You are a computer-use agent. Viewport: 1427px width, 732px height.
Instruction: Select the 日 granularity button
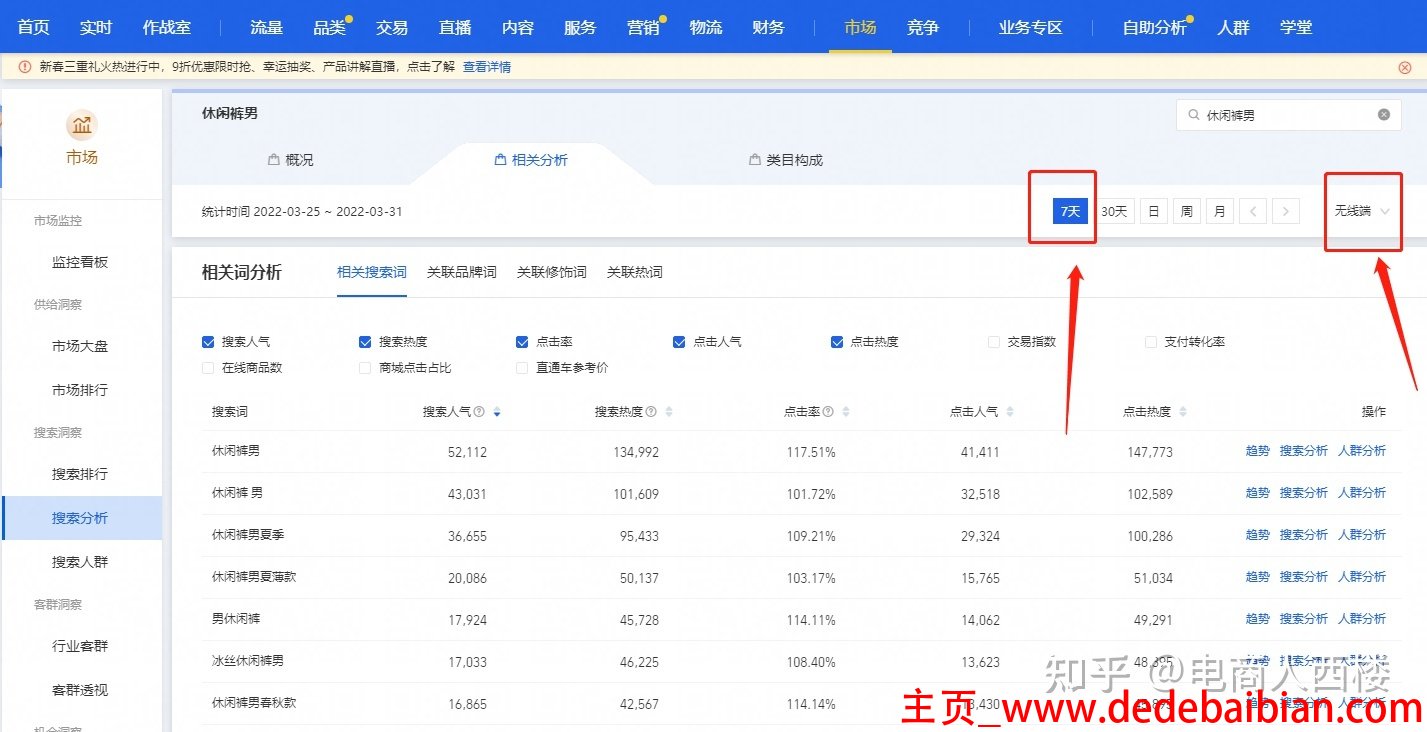[x=1153, y=211]
